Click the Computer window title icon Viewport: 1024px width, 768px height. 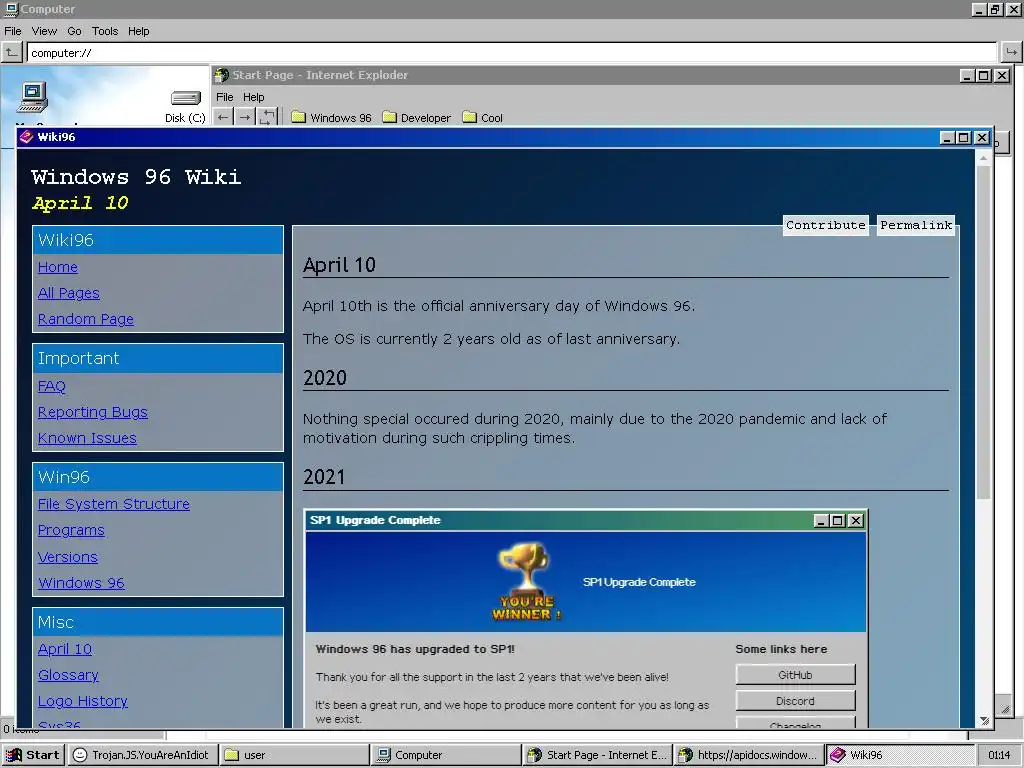[11, 9]
